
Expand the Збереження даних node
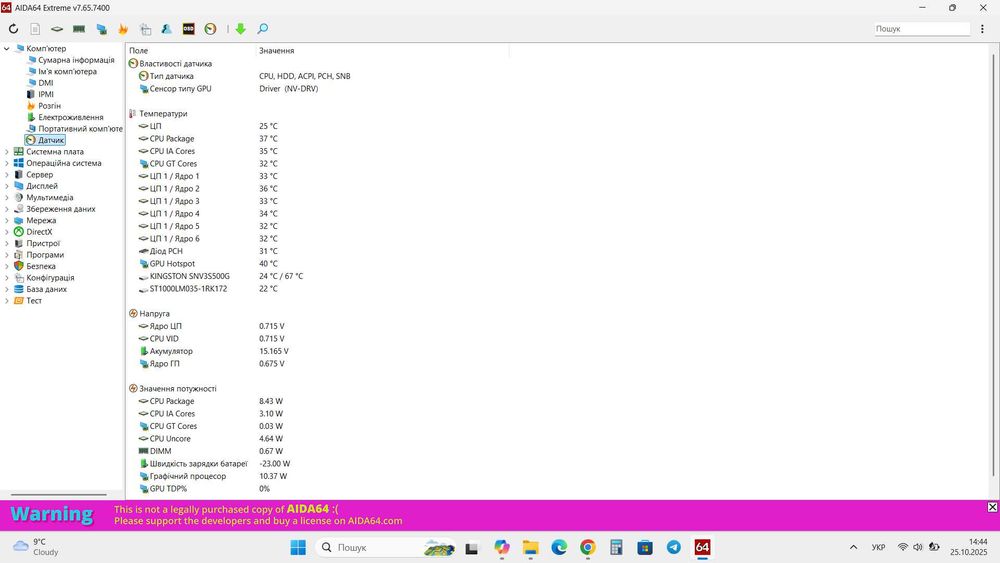pyautogui.click(x=6, y=209)
